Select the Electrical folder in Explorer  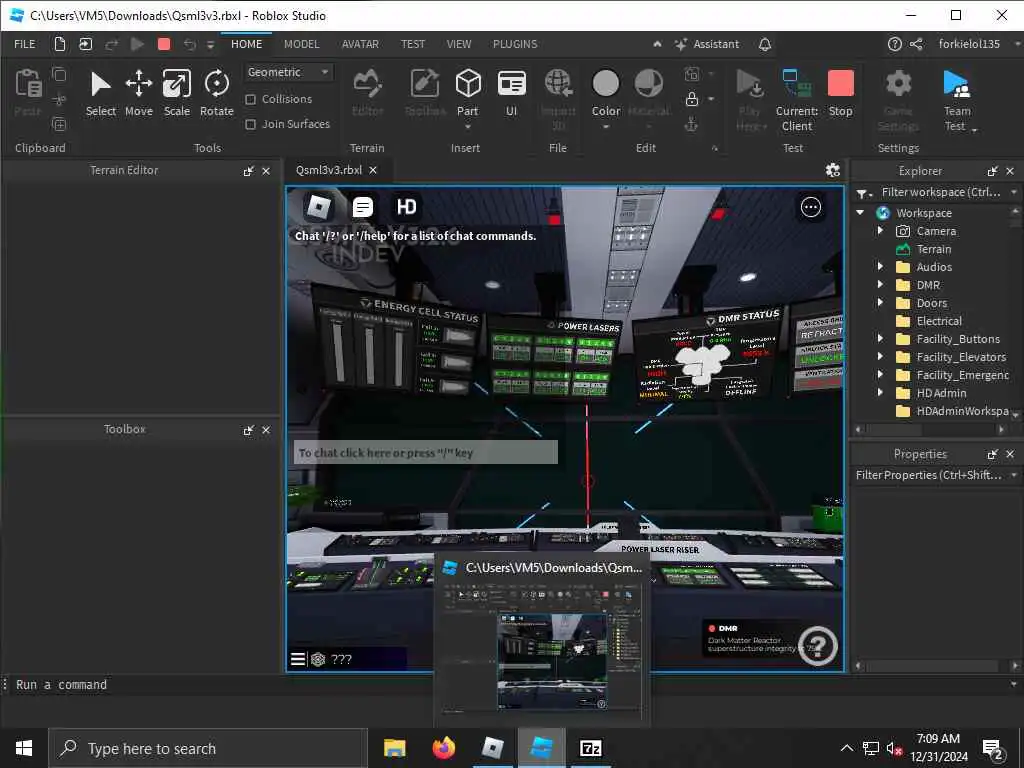coord(939,321)
